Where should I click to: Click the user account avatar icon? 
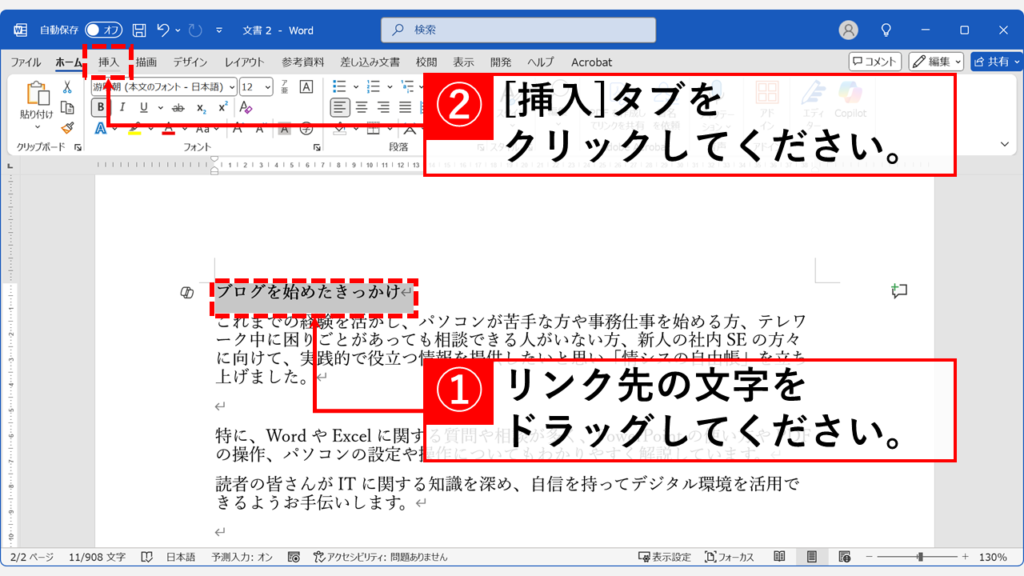pyautogui.click(x=848, y=30)
